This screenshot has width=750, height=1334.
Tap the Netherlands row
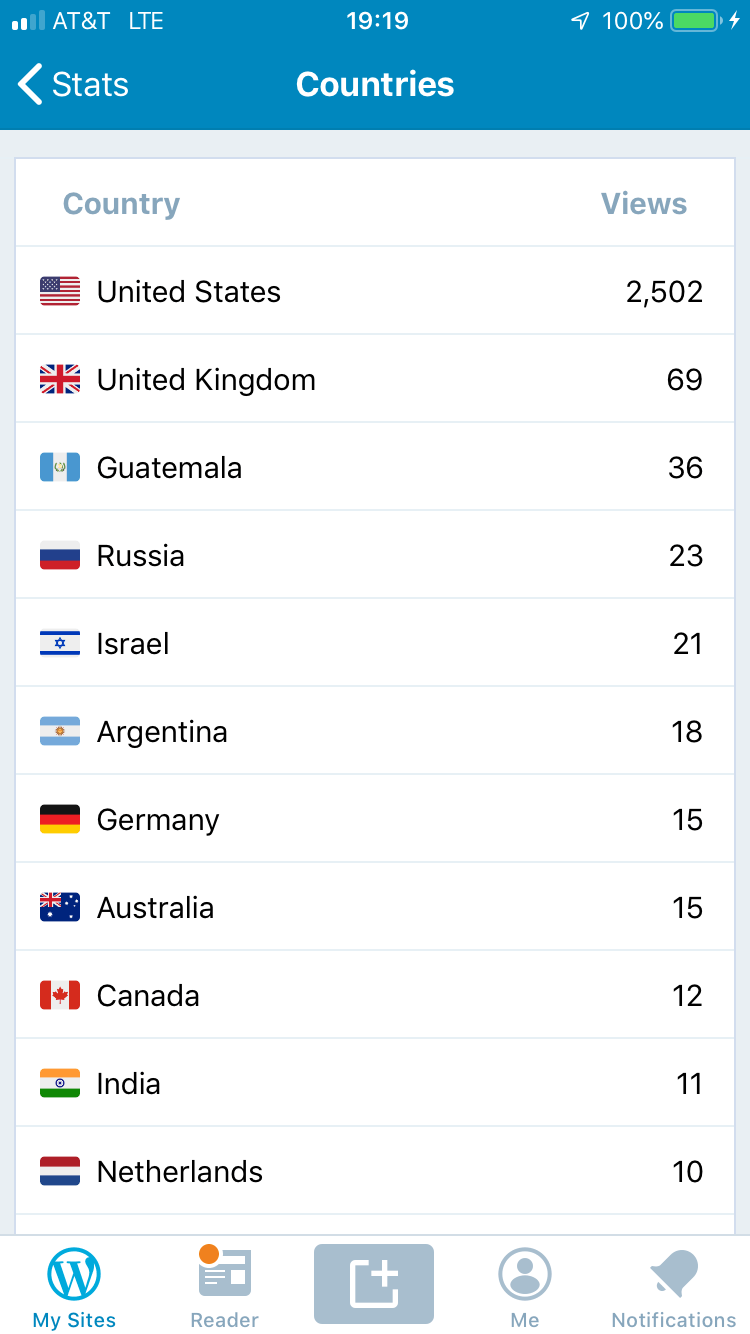[375, 1172]
